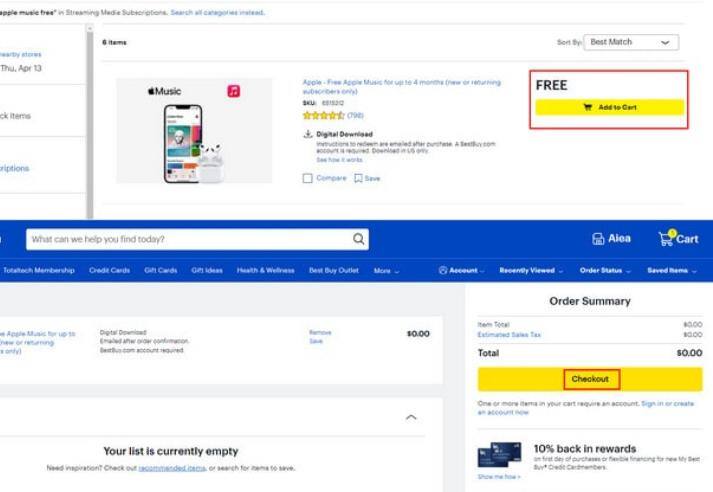Click the credit cards rewards image
Screen dimensions: 713x492
coord(500,454)
